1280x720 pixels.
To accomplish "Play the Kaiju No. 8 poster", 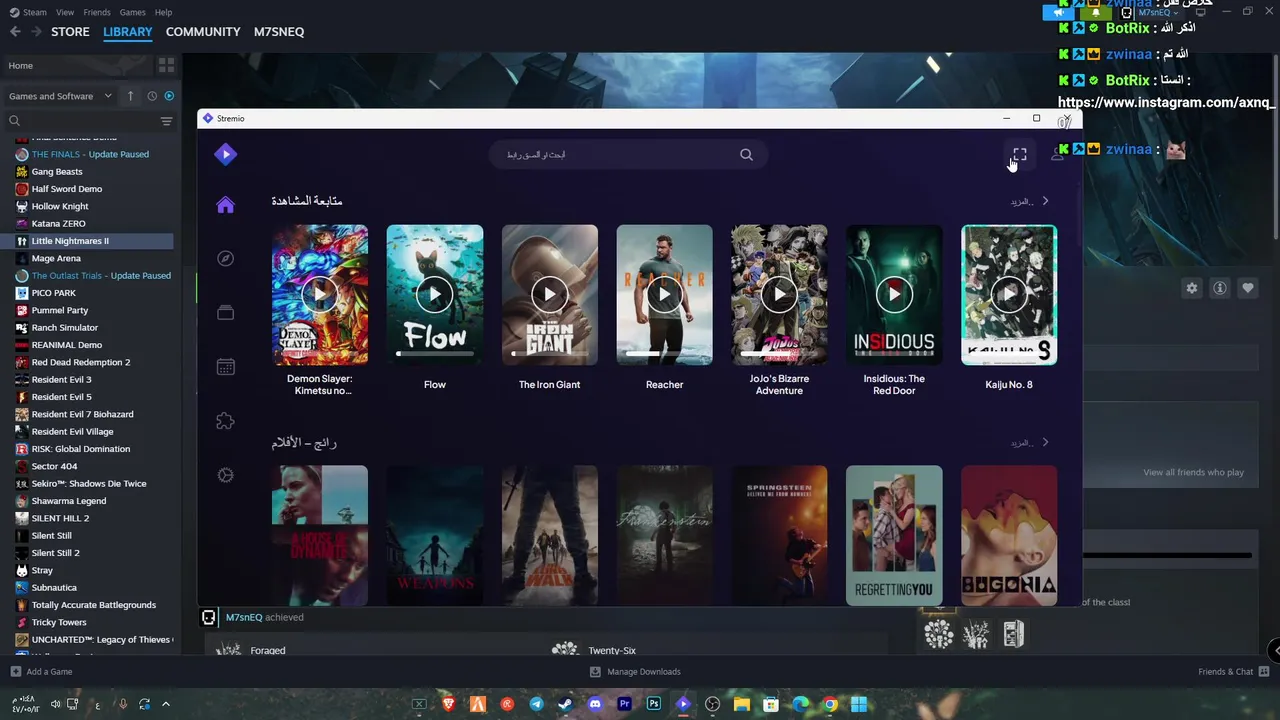I will coord(1009,295).
